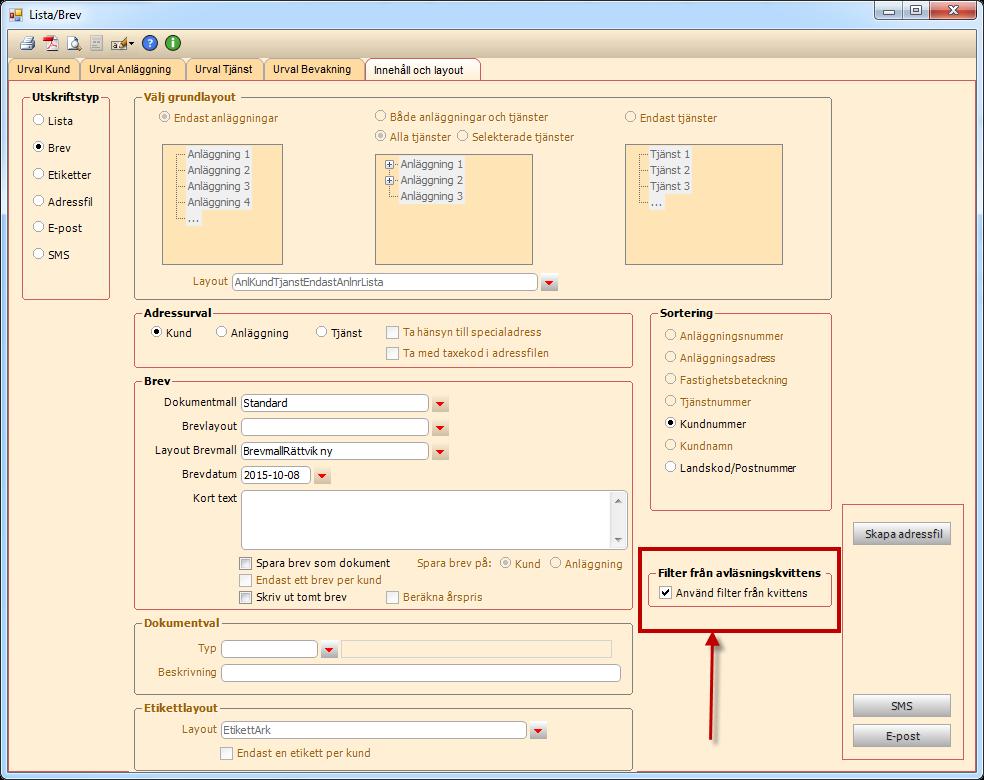Uncheck Använd filter från kvittens
This screenshot has width=984, height=780.
point(666,592)
